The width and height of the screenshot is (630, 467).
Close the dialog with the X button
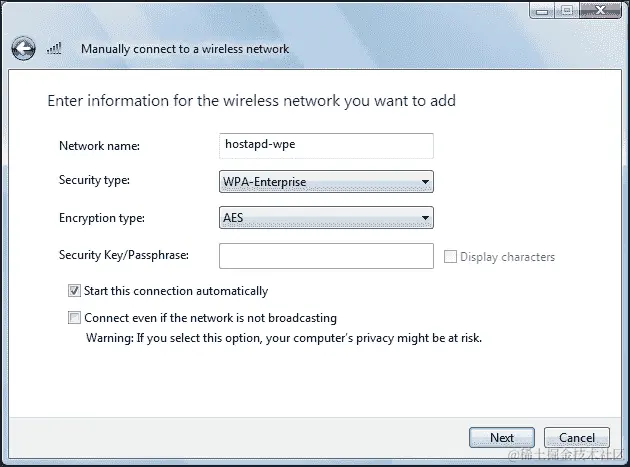coord(600,10)
